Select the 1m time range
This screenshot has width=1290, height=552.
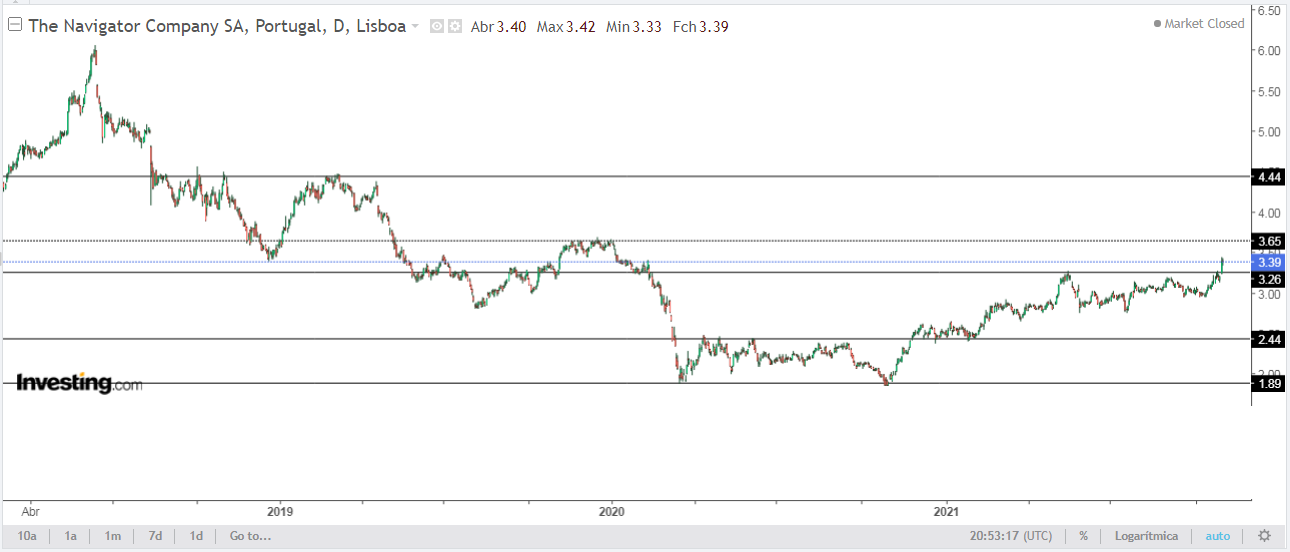113,536
